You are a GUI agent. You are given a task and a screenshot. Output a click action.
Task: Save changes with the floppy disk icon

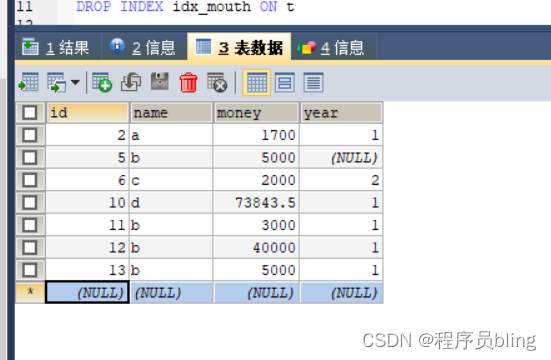160,82
